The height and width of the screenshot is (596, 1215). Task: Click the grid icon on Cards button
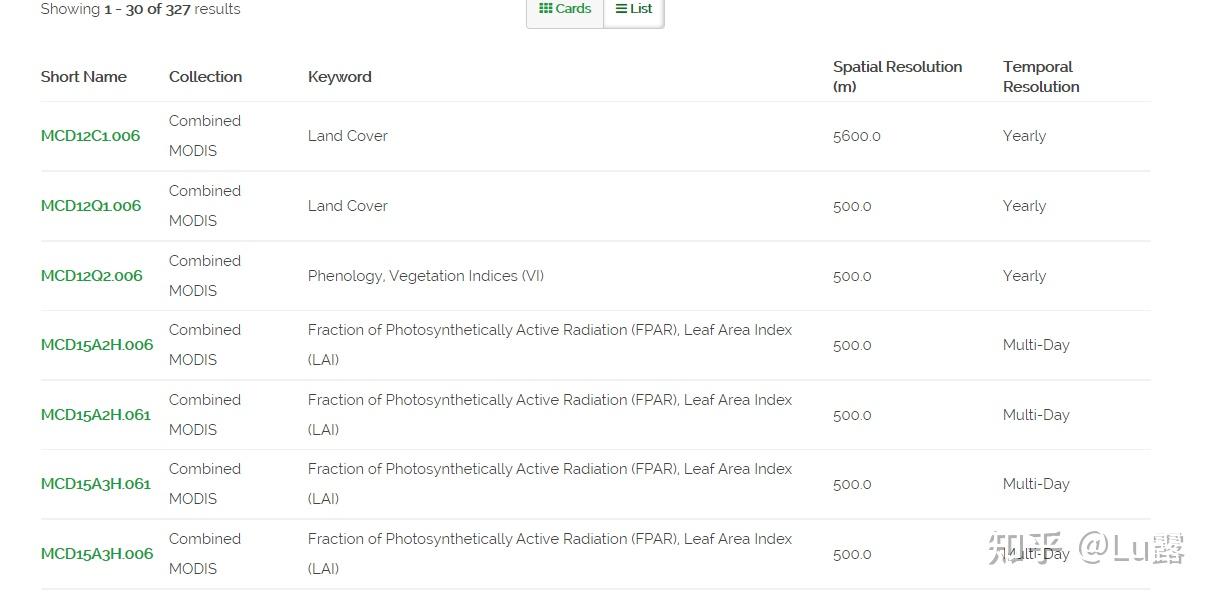coord(545,9)
